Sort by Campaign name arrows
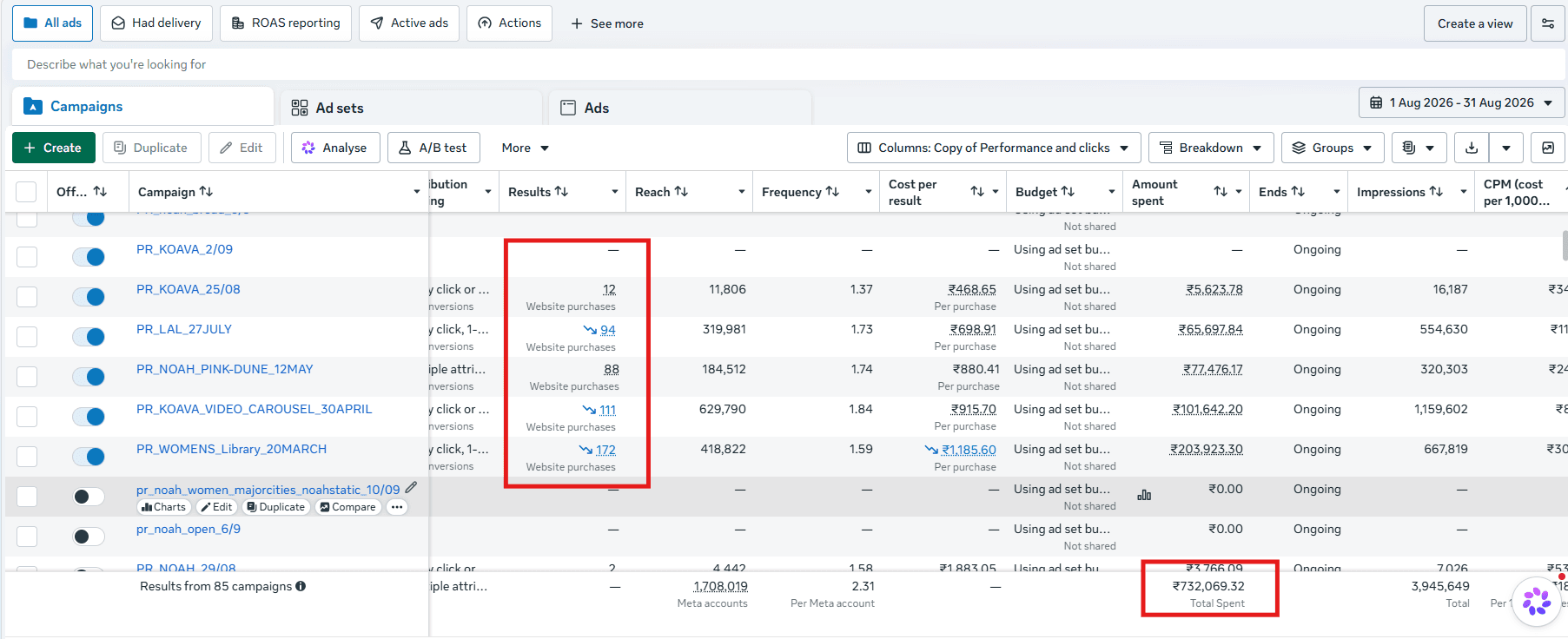This screenshot has height=639, width=1568. (x=206, y=192)
